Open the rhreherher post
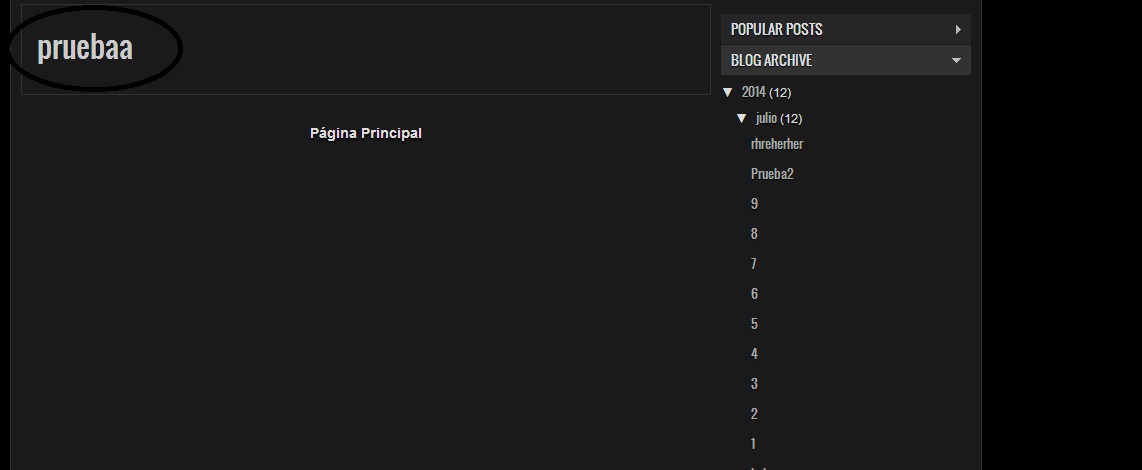This screenshot has width=1142, height=470. [x=777, y=144]
